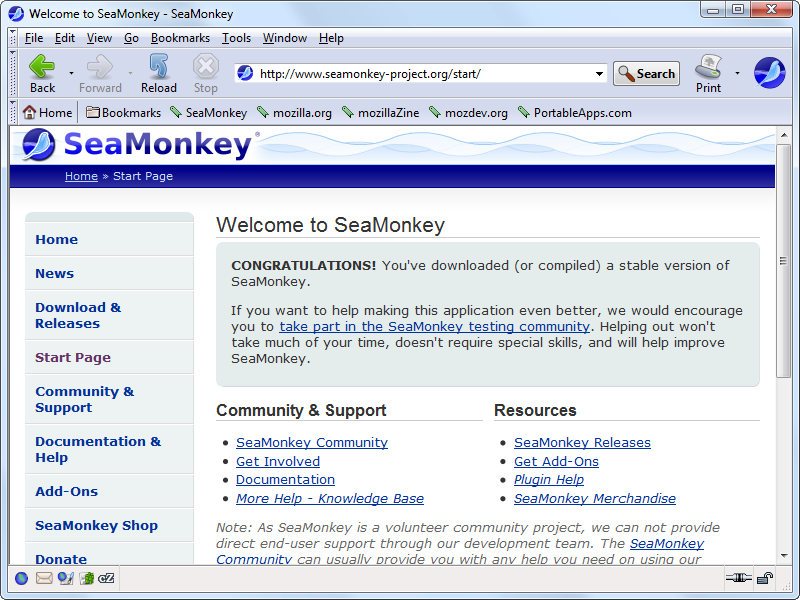Open the Tools menu
Image resolution: width=800 pixels, height=600 pixels.
236,38
